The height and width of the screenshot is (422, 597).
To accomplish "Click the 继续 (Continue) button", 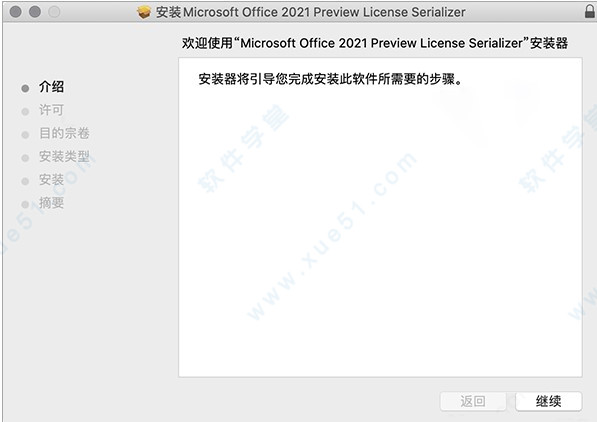I will click(x=548, y=401).
